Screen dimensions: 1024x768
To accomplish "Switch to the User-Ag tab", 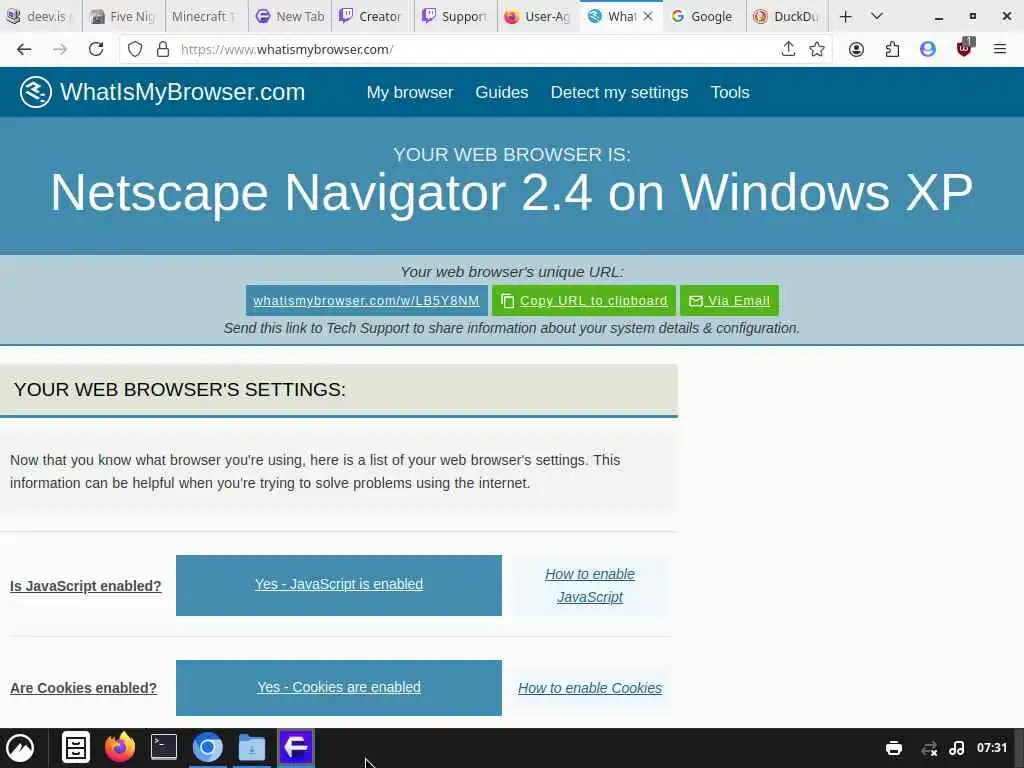I will click(x=538, y=16).
